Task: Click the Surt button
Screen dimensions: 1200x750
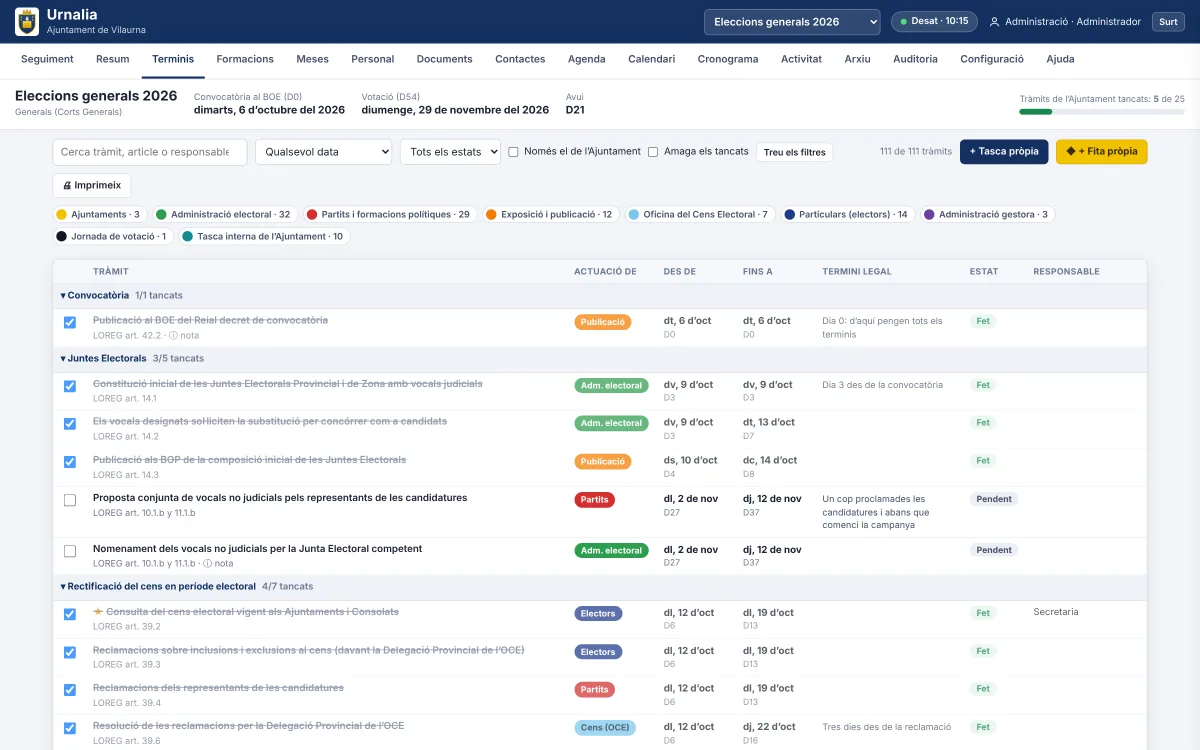Action: [x=1168, y=22]
